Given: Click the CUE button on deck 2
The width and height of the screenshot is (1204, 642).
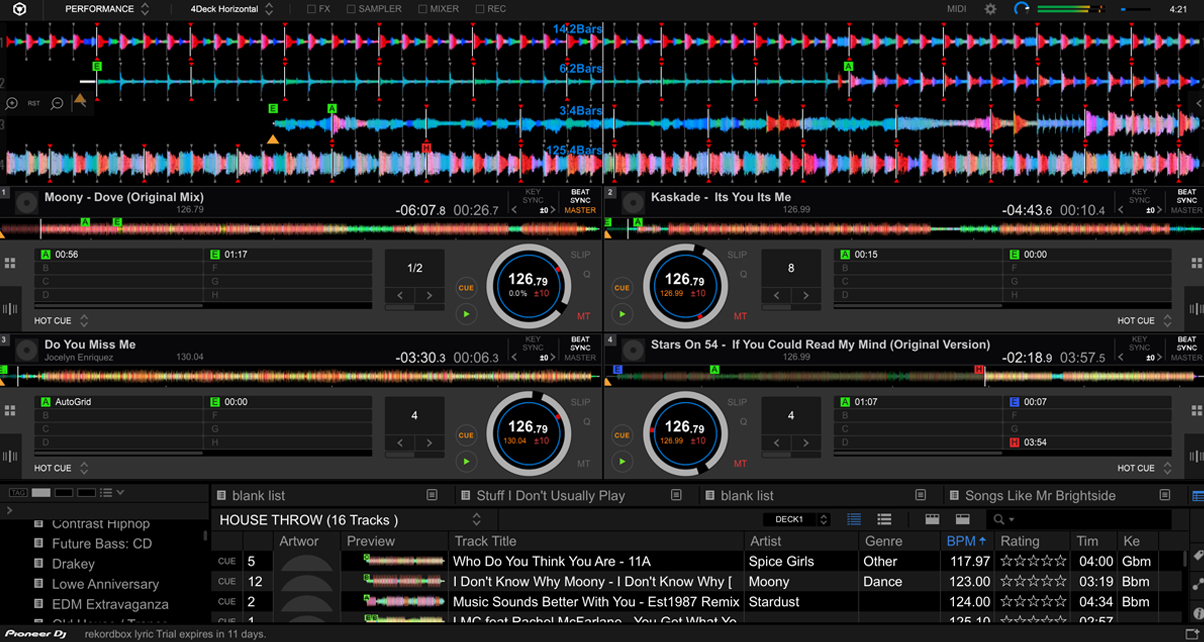Looking at the screenshot, I should click(x=622, y=288).
